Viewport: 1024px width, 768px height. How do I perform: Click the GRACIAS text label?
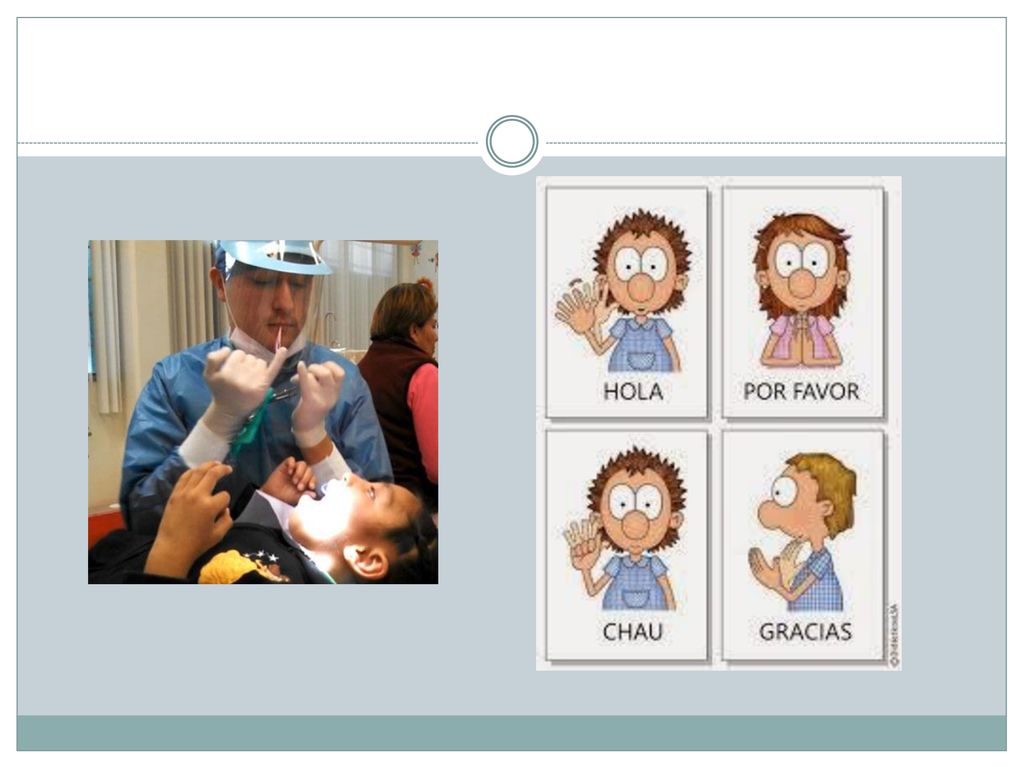pyautogui.click(x=805, y=632)
